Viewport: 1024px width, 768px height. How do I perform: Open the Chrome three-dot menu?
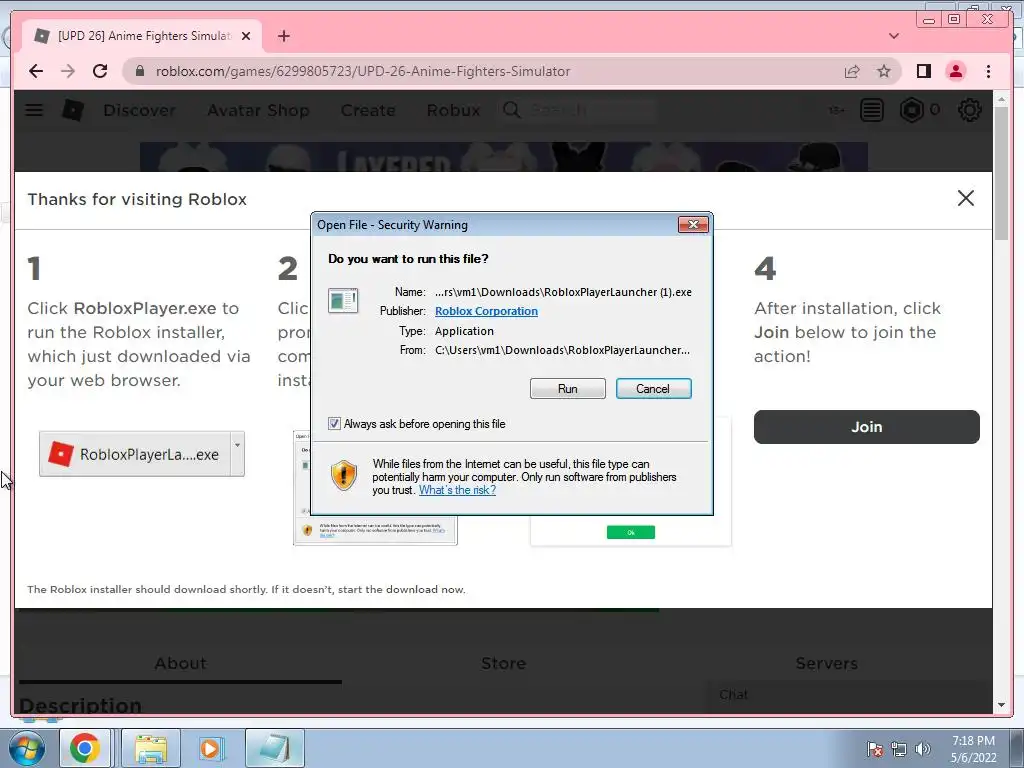(x=988, y=71)
